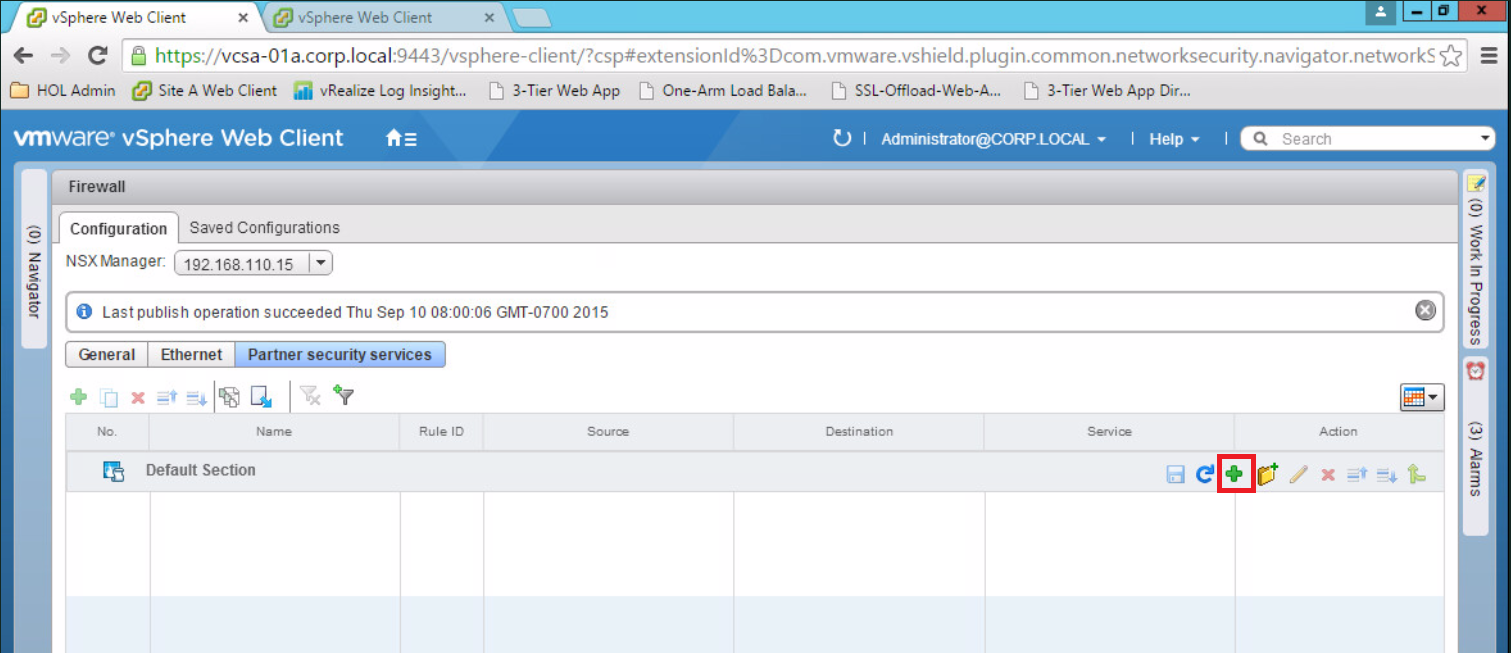
Task: Click the red X in the Default Section row
Action: (x=1328, y=475)
